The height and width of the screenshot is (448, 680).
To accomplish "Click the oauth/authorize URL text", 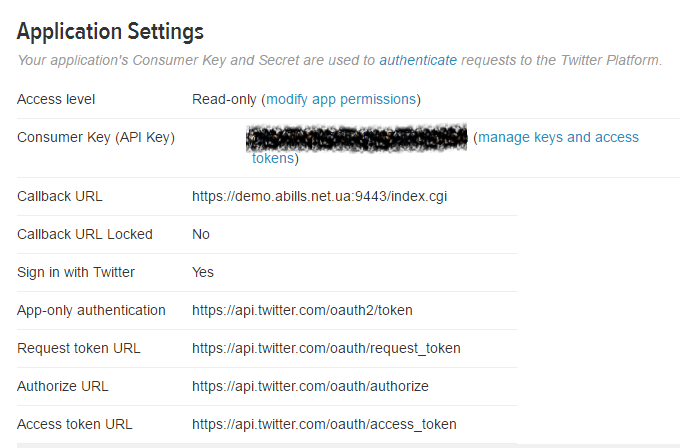I will pos(310,386).
